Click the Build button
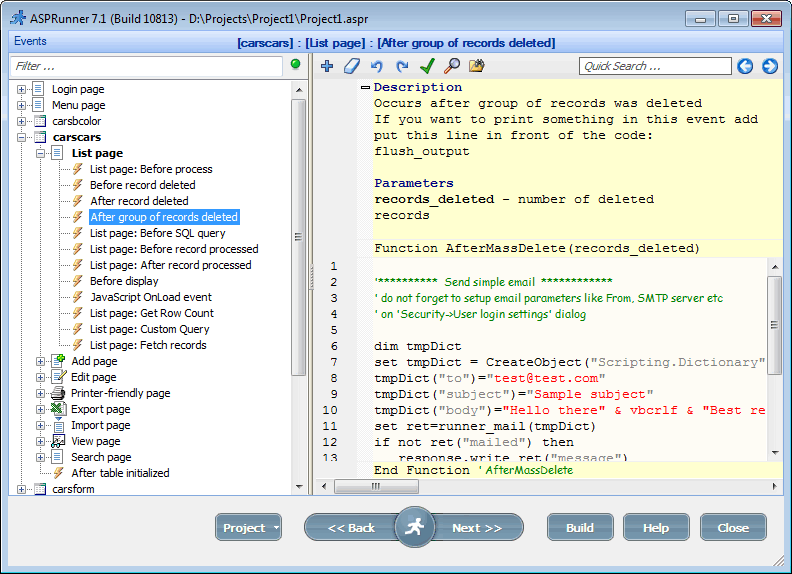 pos(580,528)
